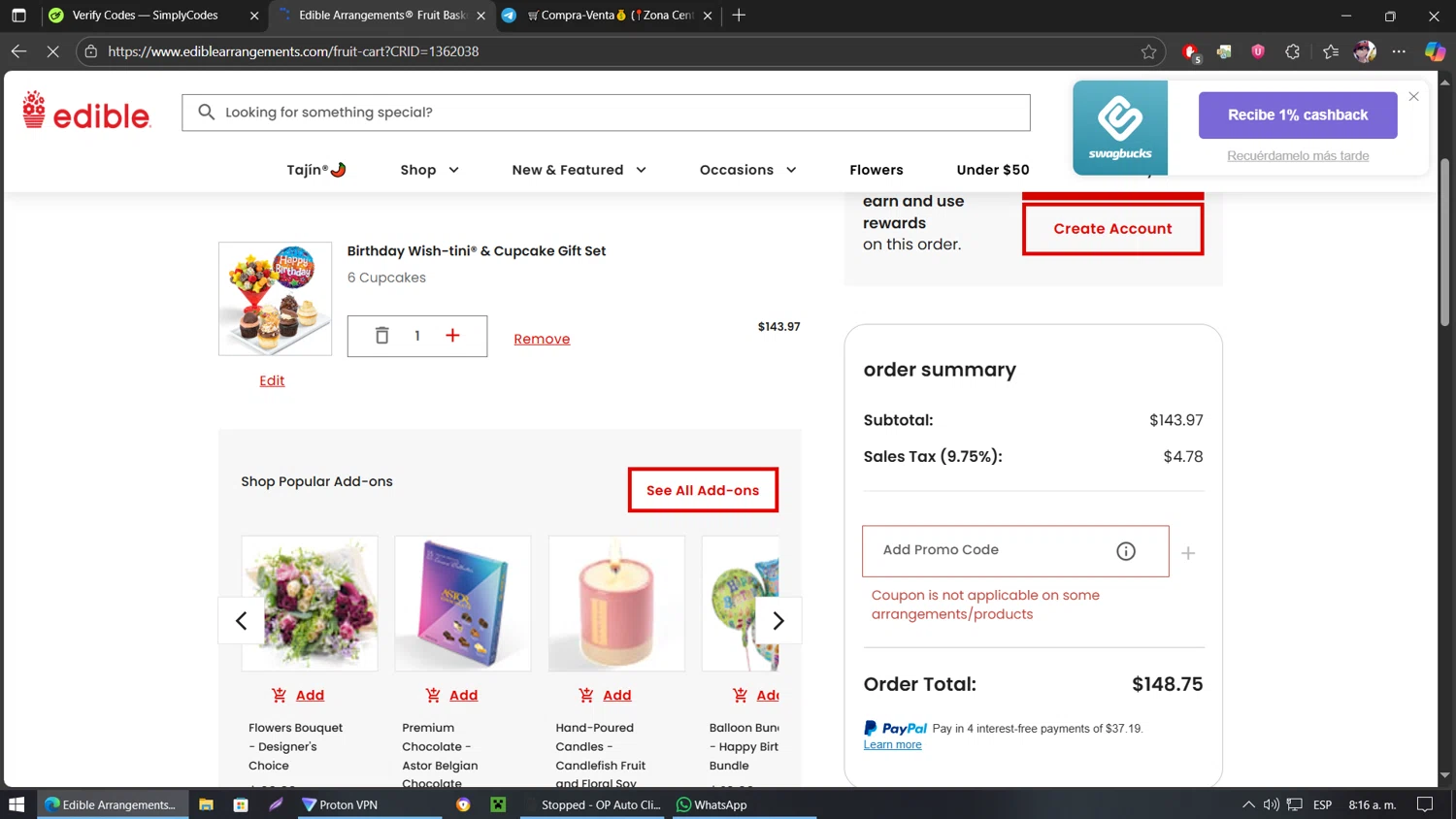Click the See All Add-ons button
Viewport: 1456px width, 819px height.
point(703,490)
